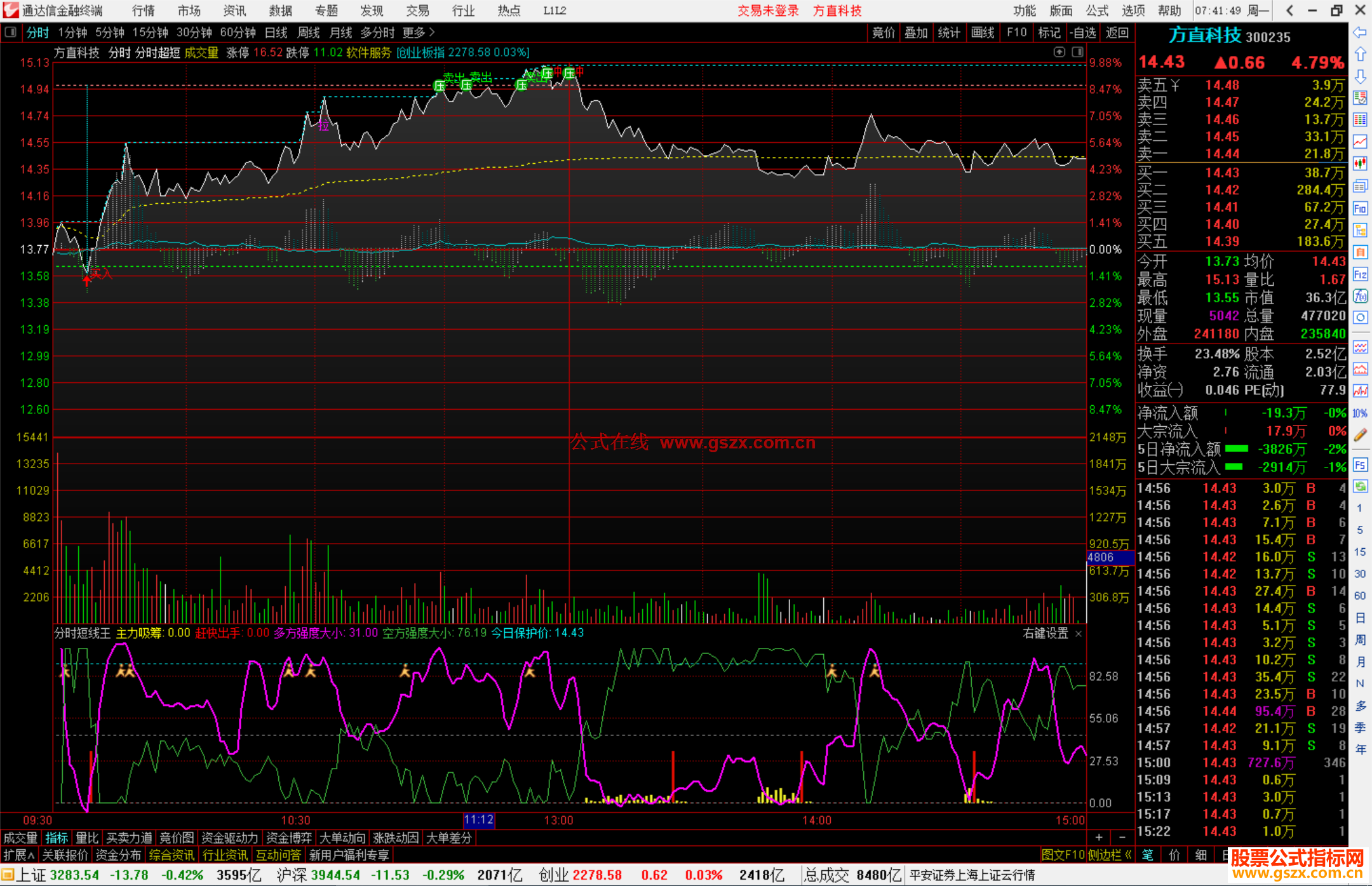Select the pencil drawing tool icon
This screenshot has width=1372, height=886.
[1360, 435]
